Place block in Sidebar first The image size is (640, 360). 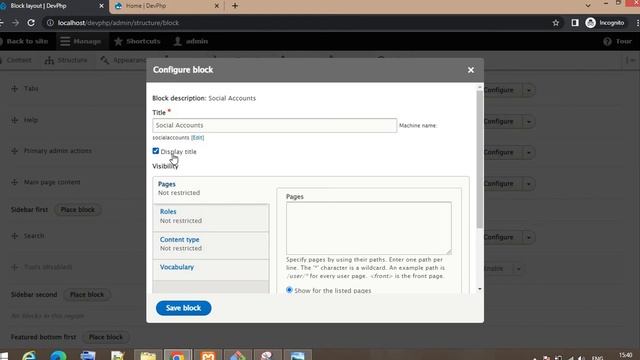[78, 209]
